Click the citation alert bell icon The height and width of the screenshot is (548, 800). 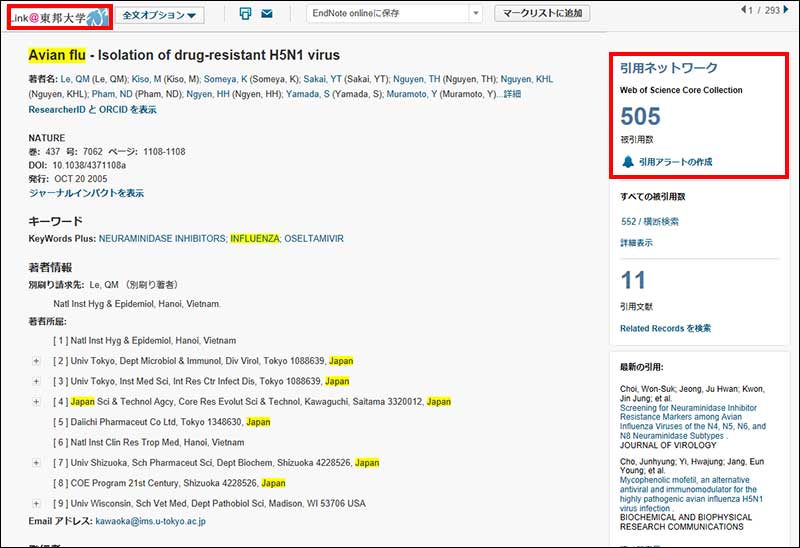coord(628,162)
